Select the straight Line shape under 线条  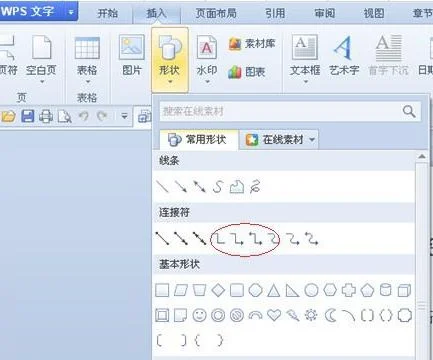coord(162,187)
